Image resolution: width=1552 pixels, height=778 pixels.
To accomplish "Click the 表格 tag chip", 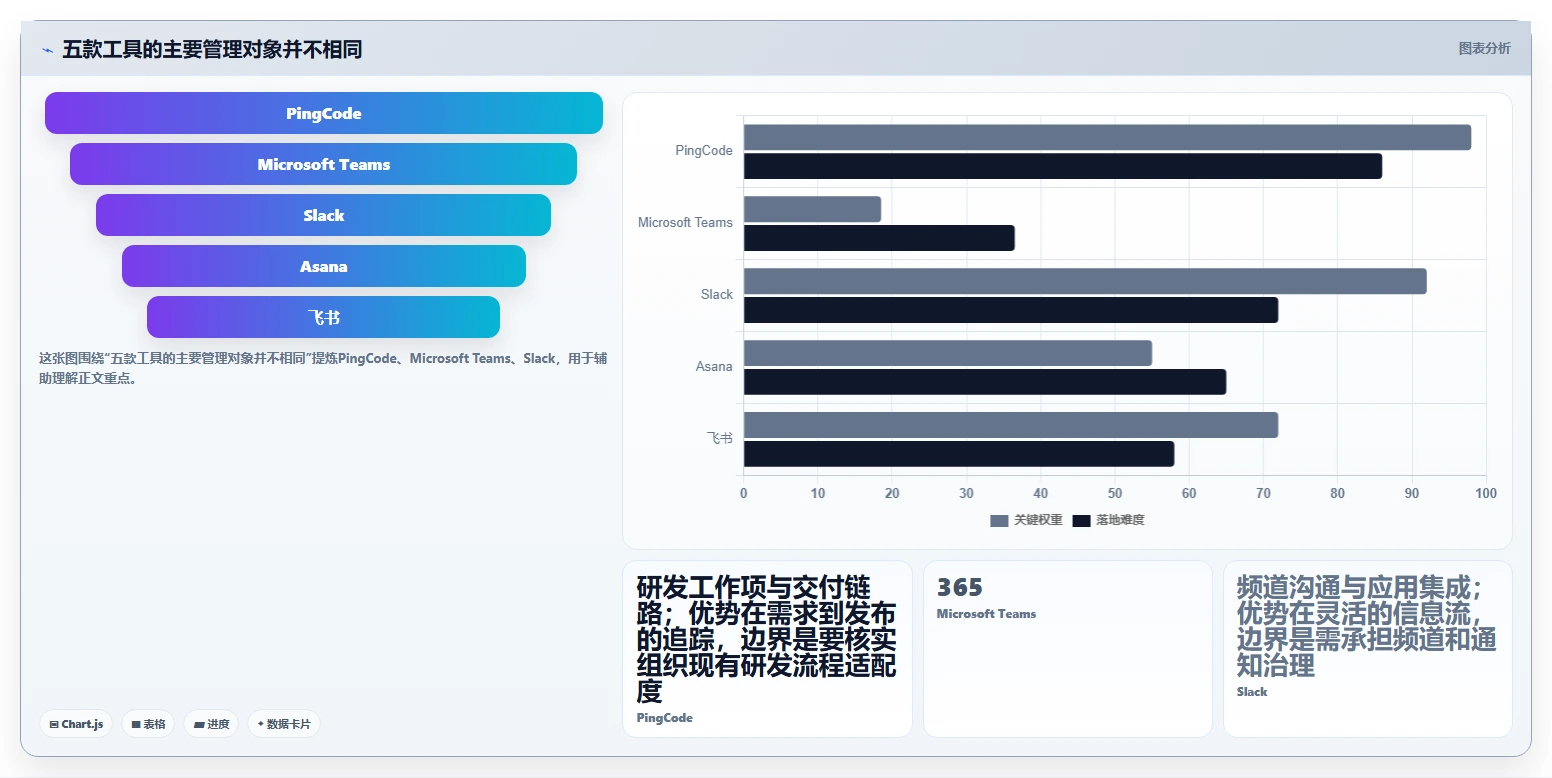I will [148, 724].
